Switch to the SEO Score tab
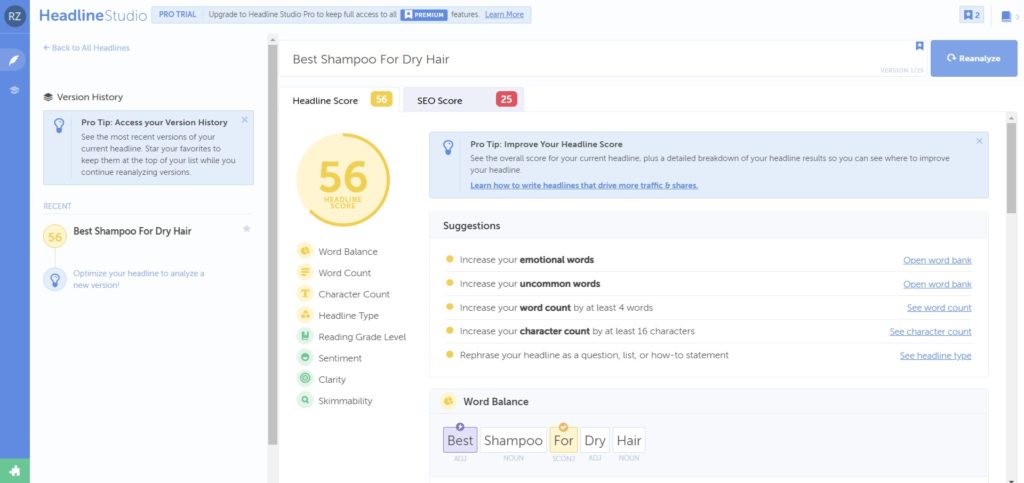 tap(463, 100)
